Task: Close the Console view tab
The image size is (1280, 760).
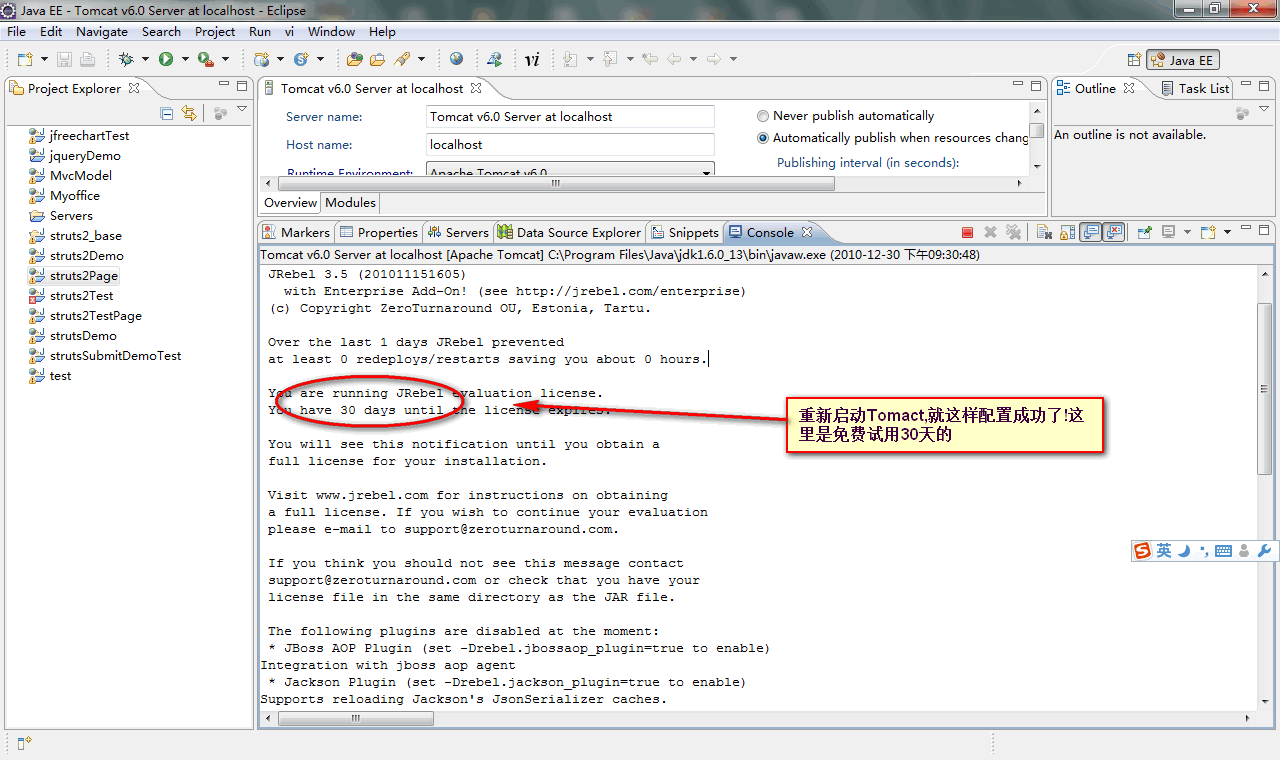Action: pyautogui.click(x=807, y=232)
